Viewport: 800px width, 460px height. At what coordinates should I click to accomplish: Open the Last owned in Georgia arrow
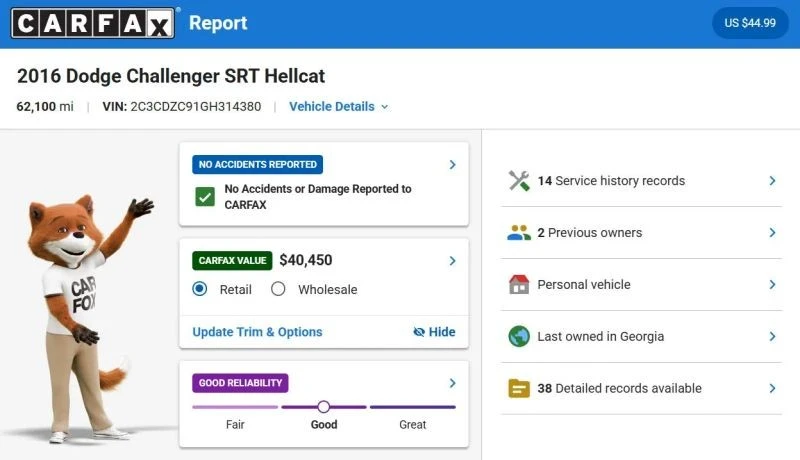(772, 337)
